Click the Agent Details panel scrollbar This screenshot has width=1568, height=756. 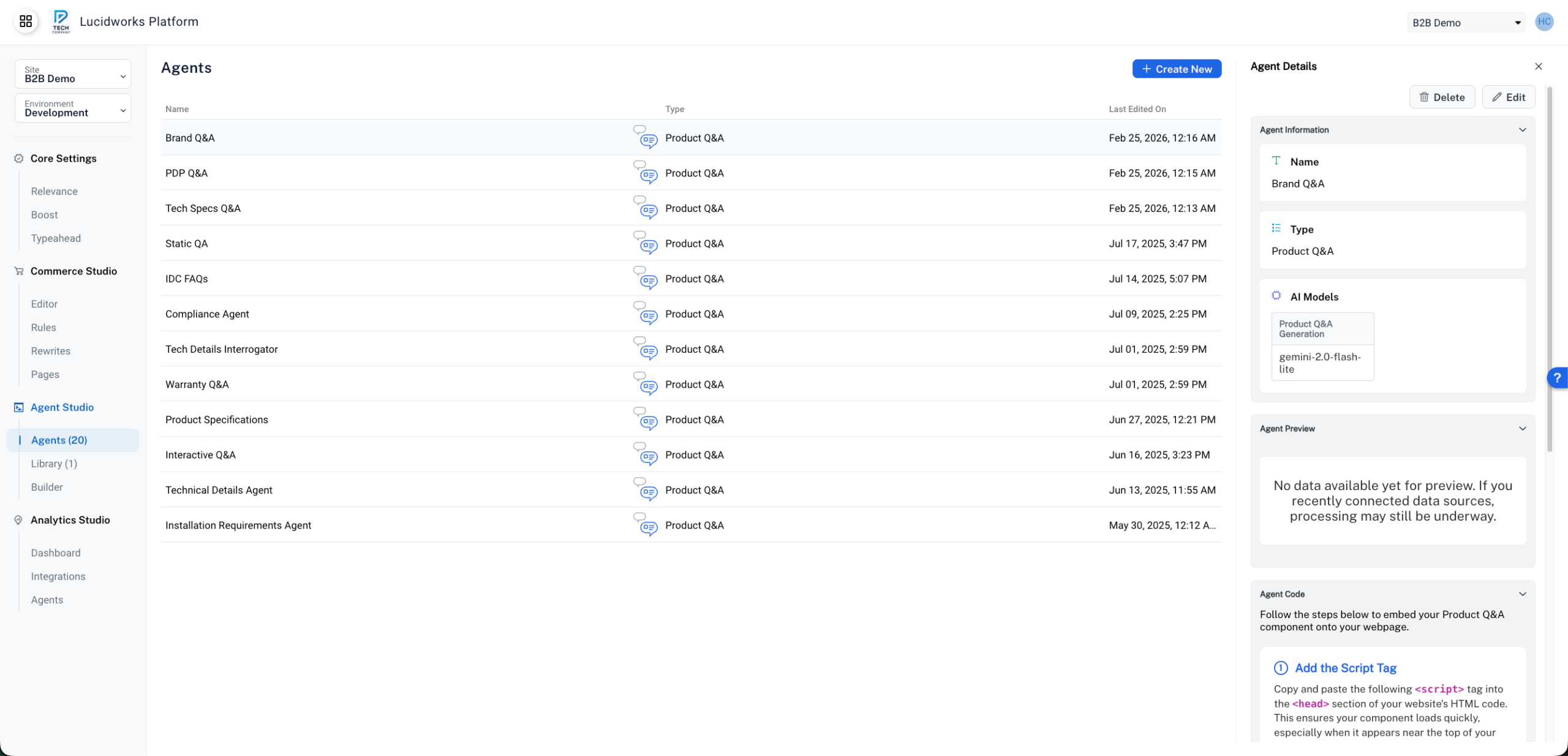click(1550, 270)
